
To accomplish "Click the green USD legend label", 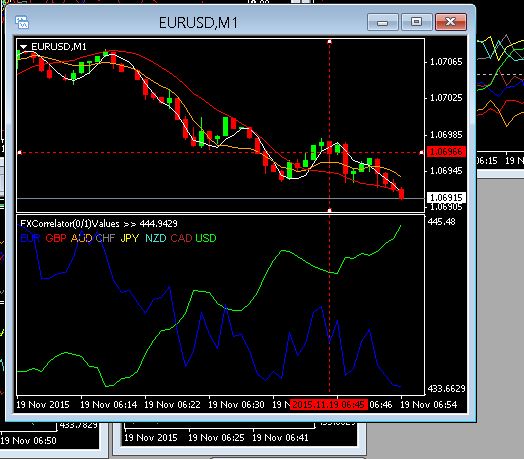I will (206, 238).
